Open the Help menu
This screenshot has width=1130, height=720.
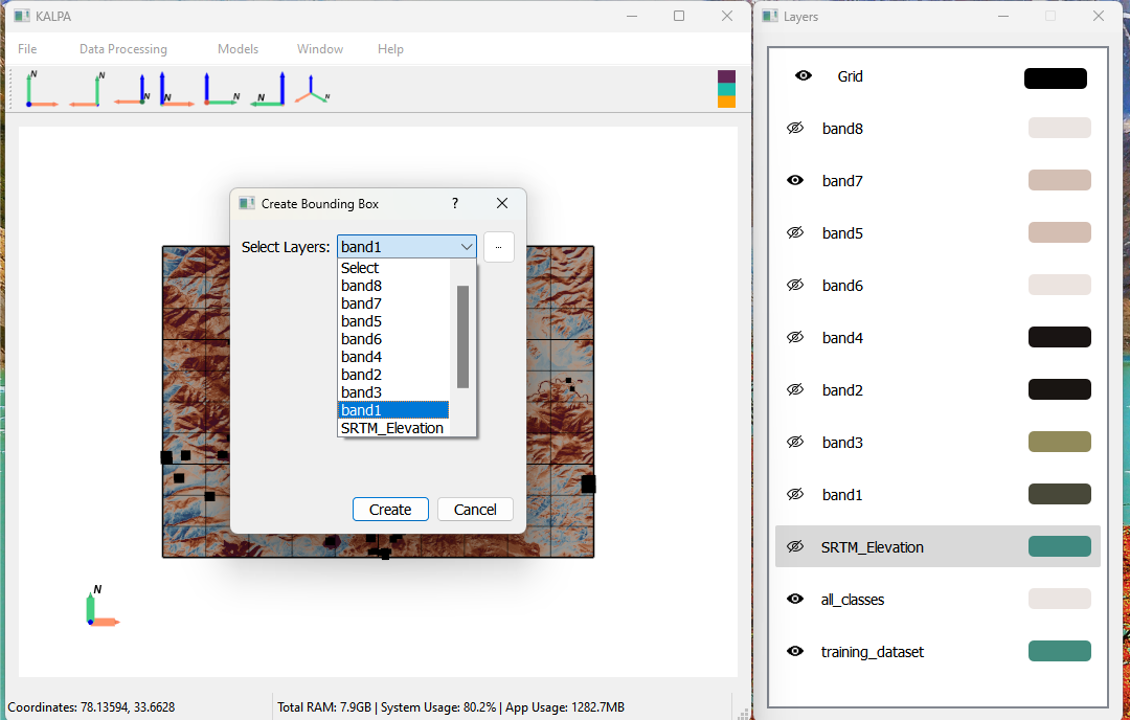pos(391,49)
